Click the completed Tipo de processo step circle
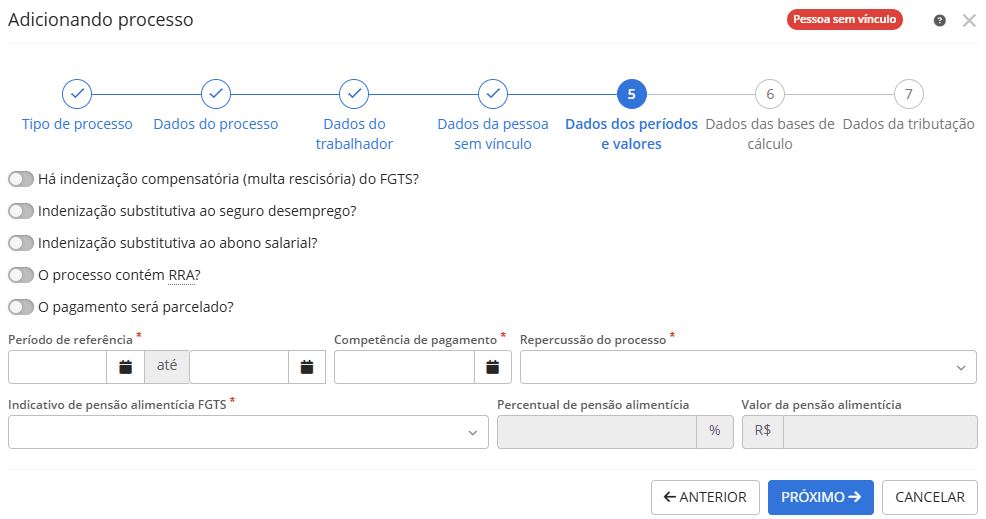 point(77,94)
